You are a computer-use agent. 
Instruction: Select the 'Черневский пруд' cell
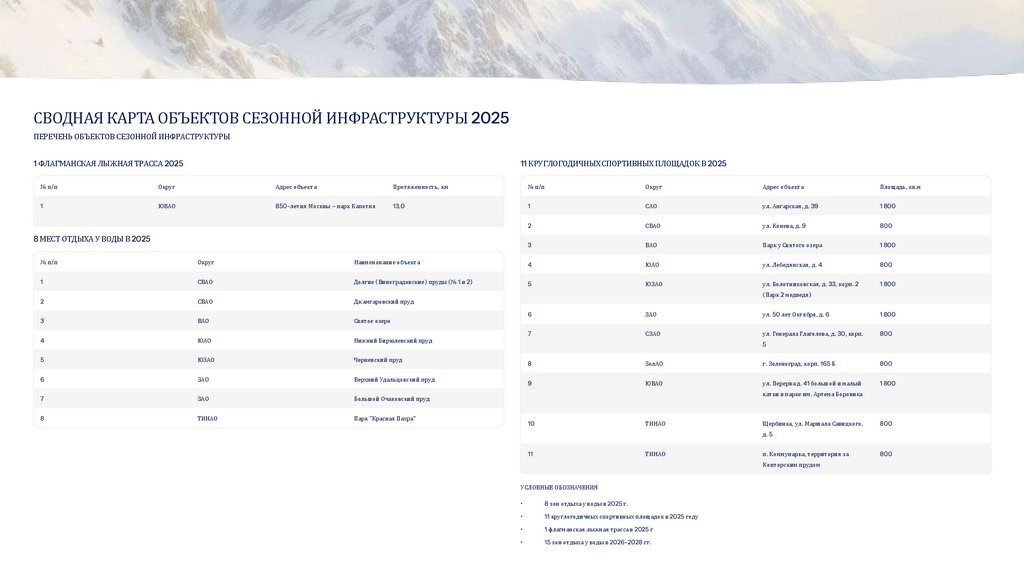(x=377, y=360)
